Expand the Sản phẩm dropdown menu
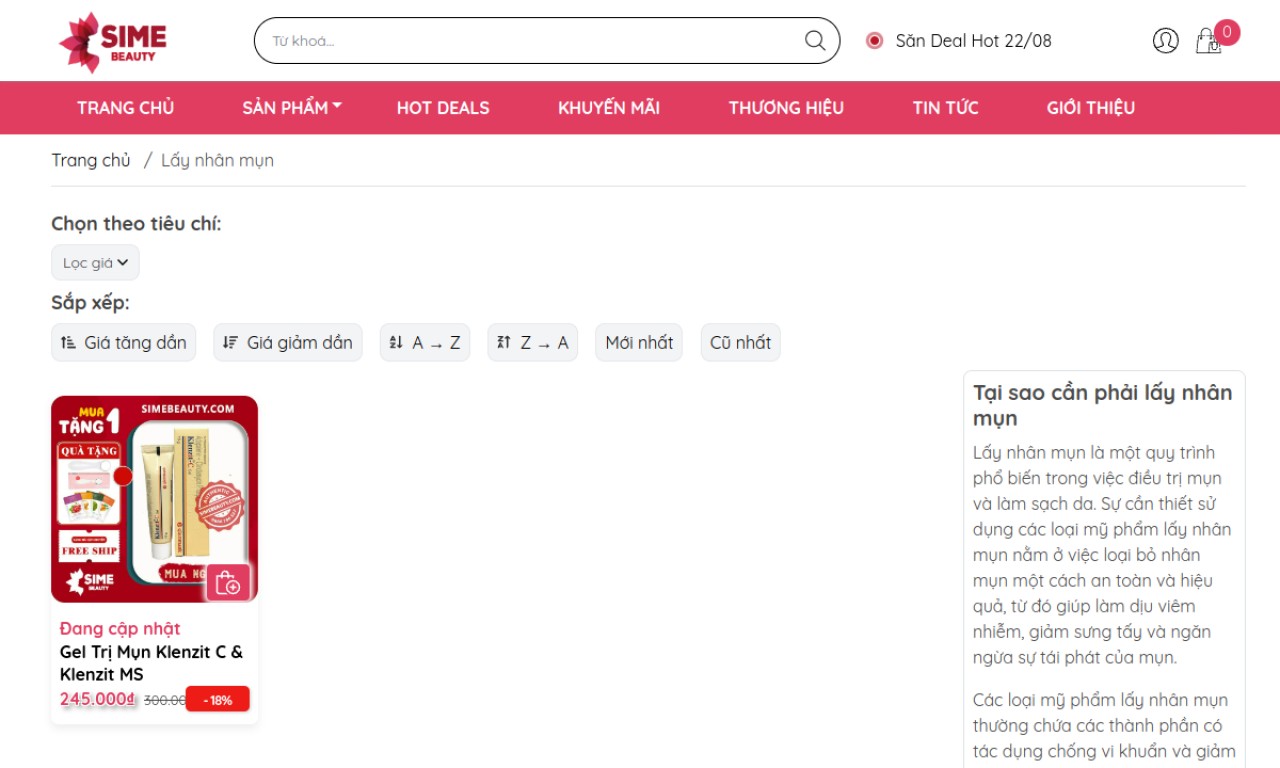Image resolution: width=1280 pixels, height=768 pixels. [292, 108]
